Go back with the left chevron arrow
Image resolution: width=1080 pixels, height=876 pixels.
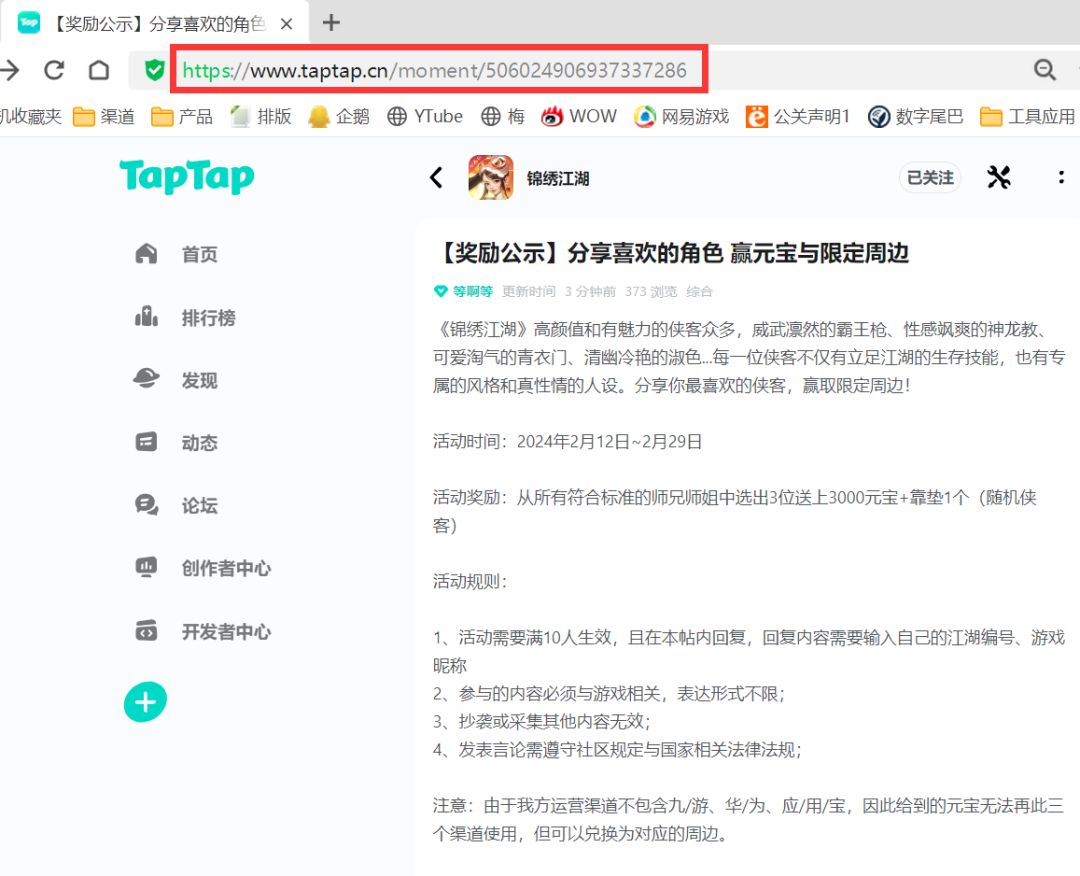(437, 178)
